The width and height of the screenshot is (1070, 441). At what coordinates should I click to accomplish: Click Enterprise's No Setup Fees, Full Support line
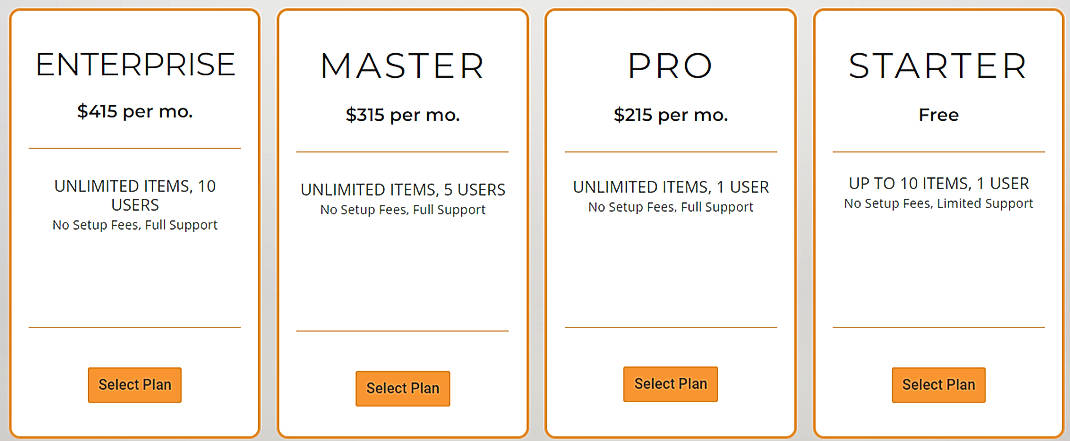click(135, 225)
